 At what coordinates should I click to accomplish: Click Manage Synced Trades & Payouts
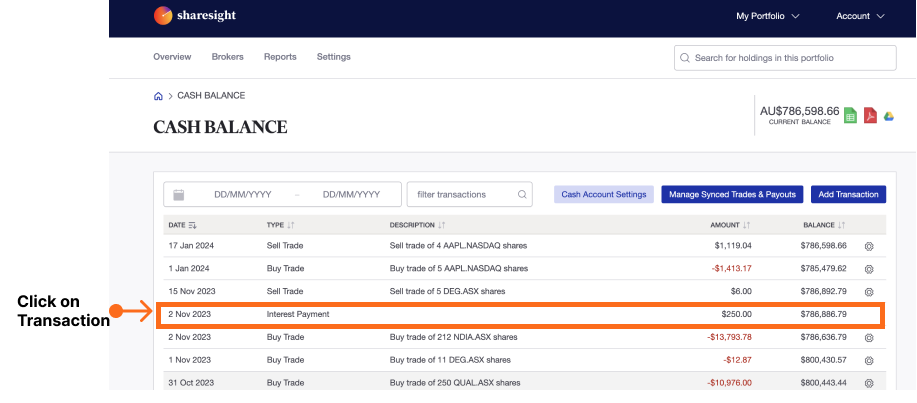(732, 194)
